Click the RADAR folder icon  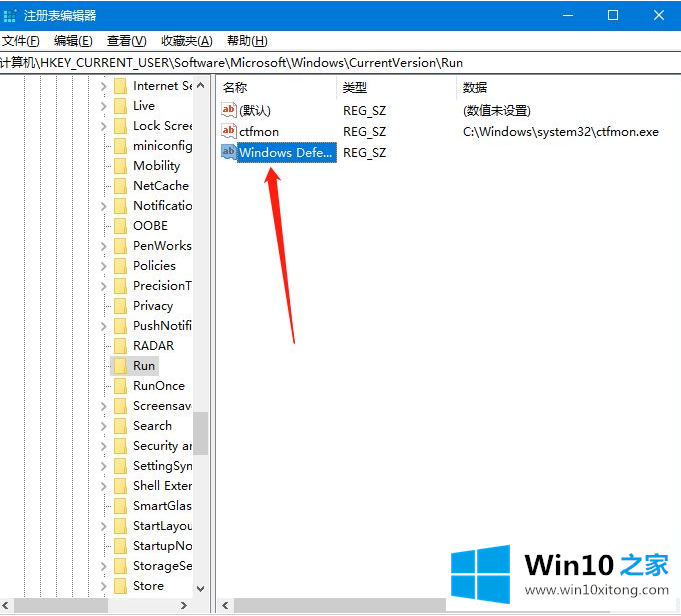[120, 346]
